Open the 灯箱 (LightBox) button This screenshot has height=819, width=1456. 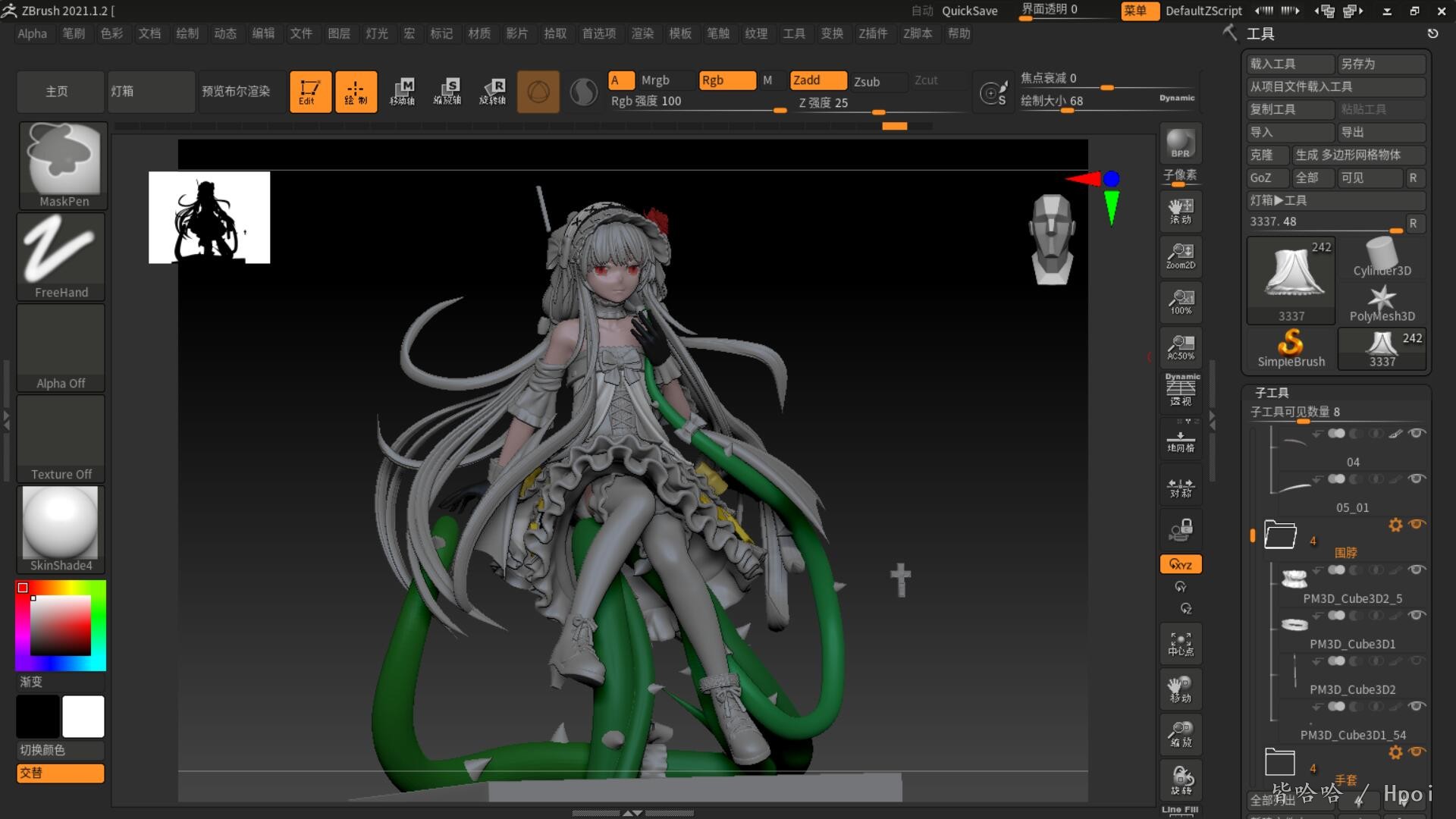[151, 92]
